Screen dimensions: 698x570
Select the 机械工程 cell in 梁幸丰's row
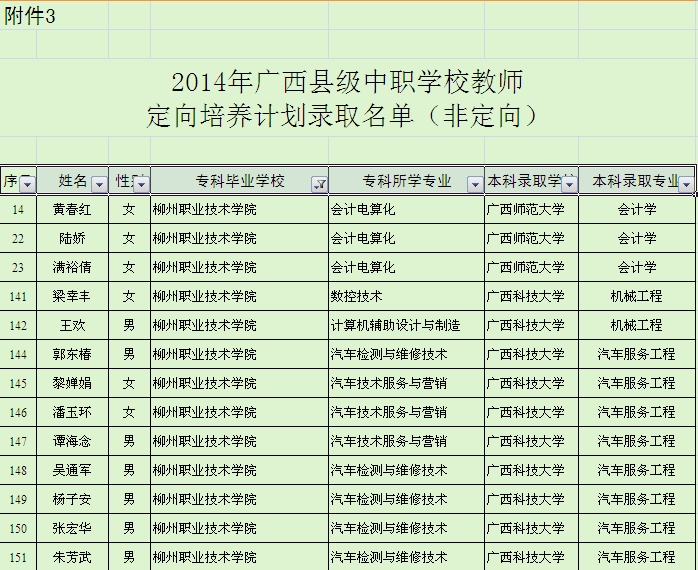(x=636, y=296)
